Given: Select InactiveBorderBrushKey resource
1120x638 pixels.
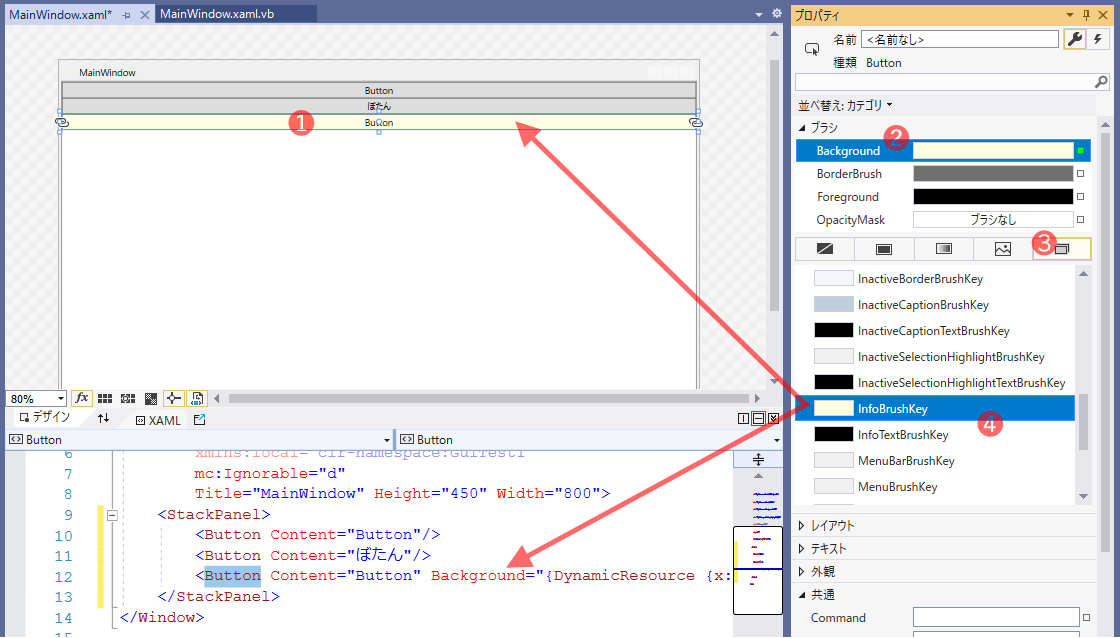Looking at the screenshot, I should point(935,279).
